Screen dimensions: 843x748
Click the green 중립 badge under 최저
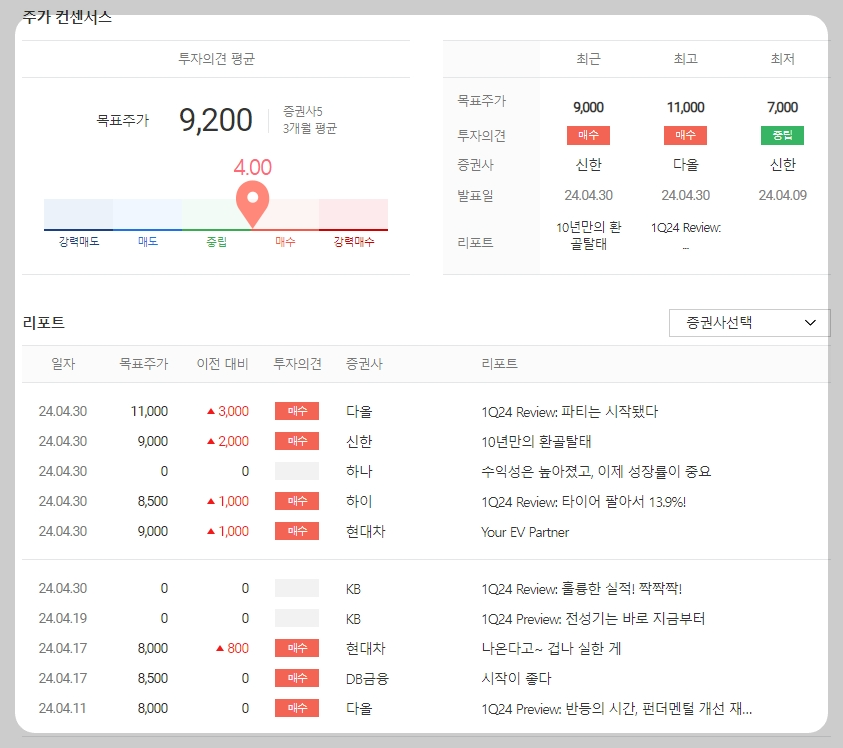782,136
